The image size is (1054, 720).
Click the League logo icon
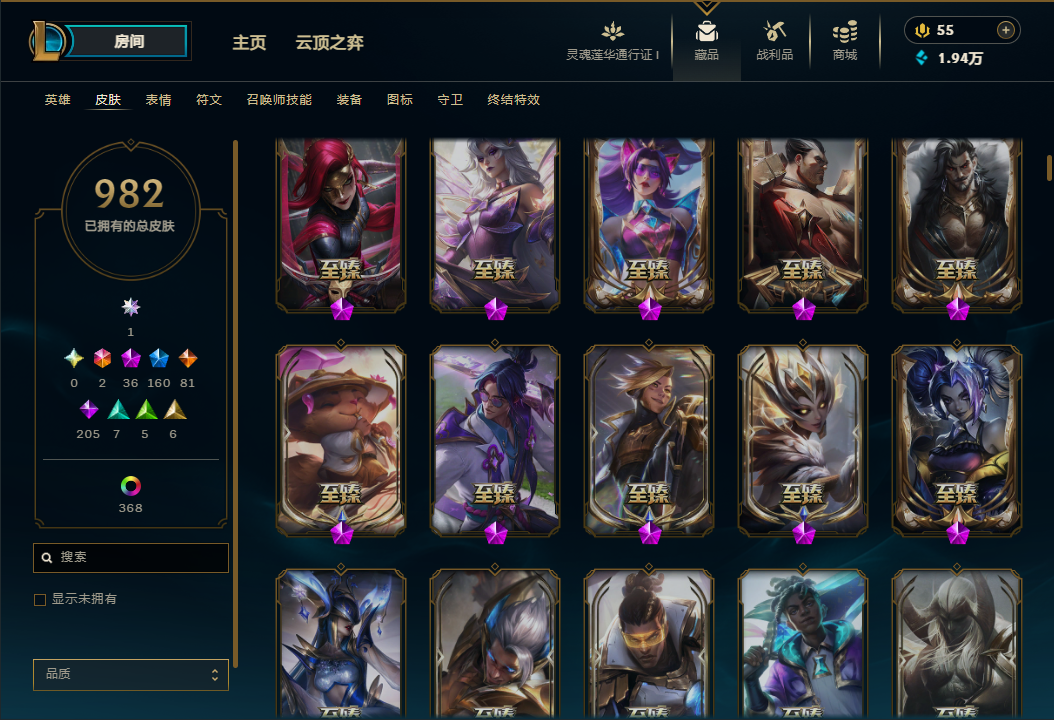click(46, 40)
